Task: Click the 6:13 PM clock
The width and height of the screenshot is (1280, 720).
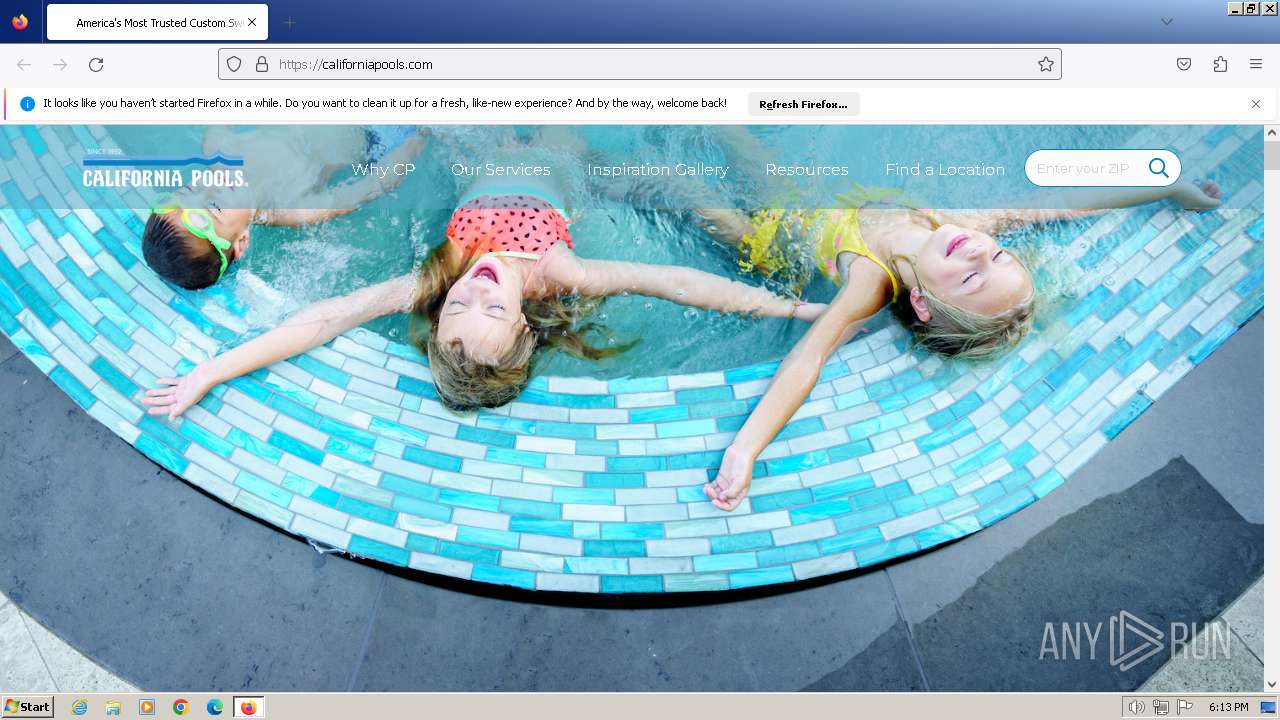Action: [1228, 707]
